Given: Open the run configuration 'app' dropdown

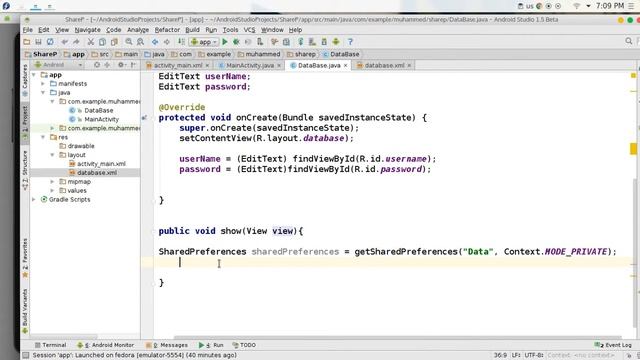Looking at the screenshot, I should 204,42.
